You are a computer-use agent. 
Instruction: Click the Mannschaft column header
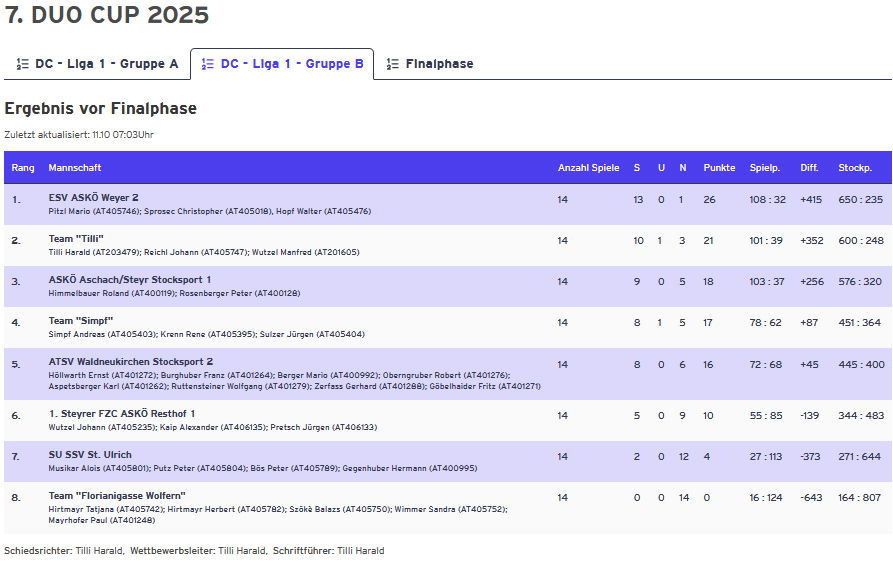[75, 168]
